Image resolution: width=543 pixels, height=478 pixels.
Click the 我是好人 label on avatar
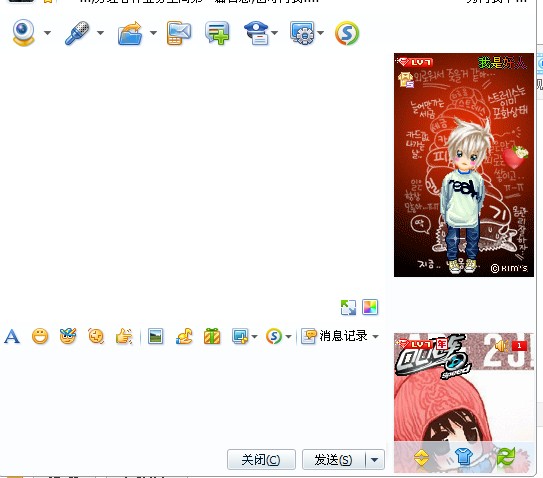[x=502, y=63]
